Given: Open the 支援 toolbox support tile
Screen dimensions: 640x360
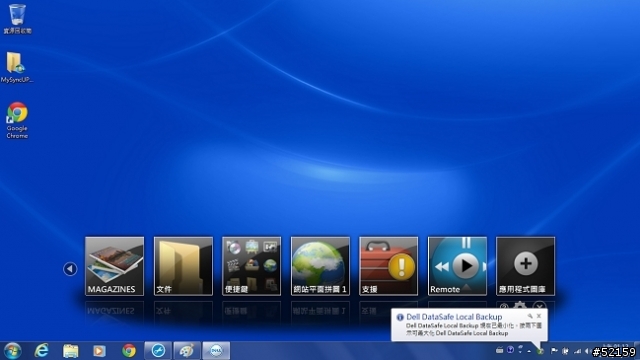Looking at the screenshot, I should coord(389,266).
